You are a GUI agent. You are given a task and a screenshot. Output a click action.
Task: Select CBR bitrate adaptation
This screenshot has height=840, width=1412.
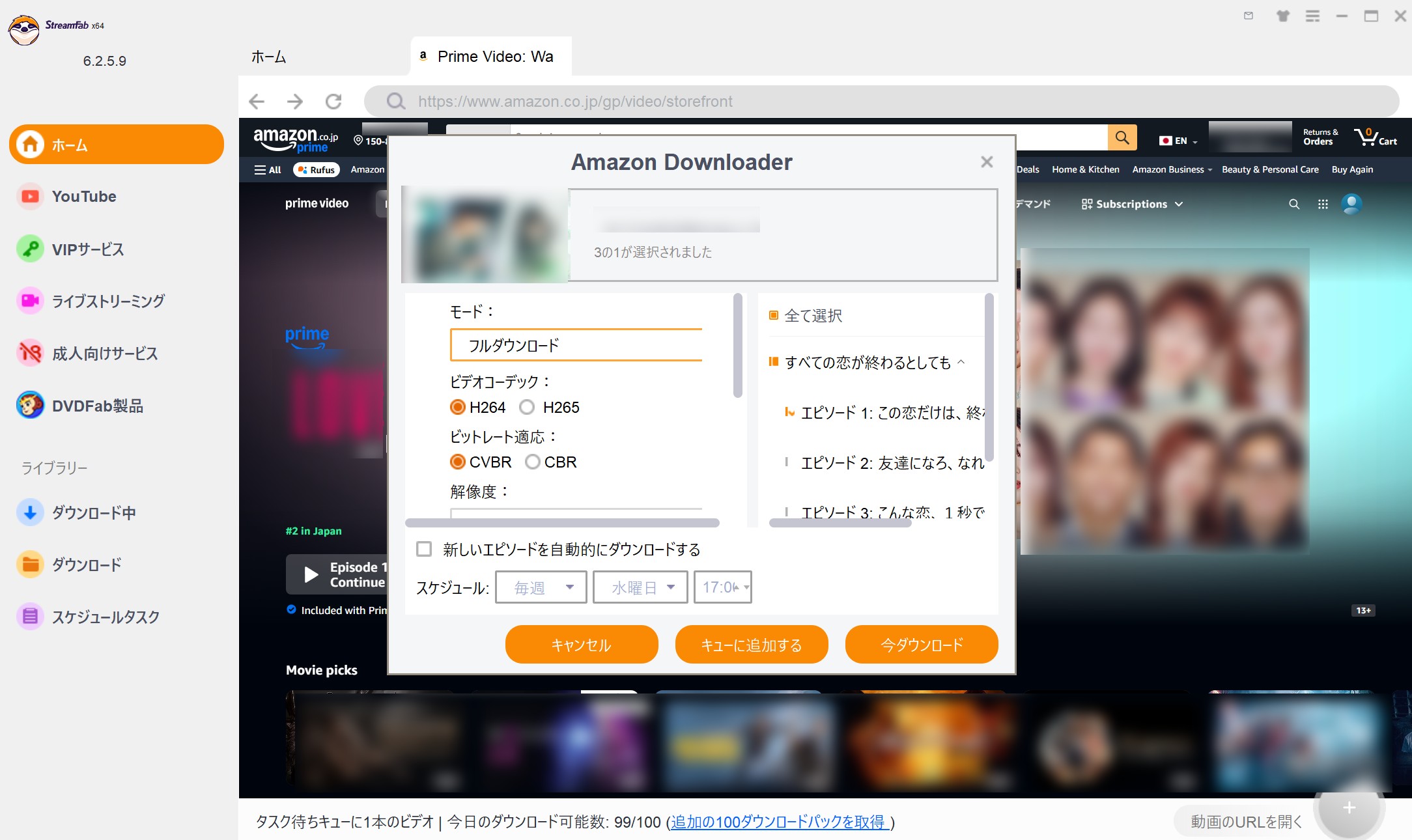coord(532,462)
